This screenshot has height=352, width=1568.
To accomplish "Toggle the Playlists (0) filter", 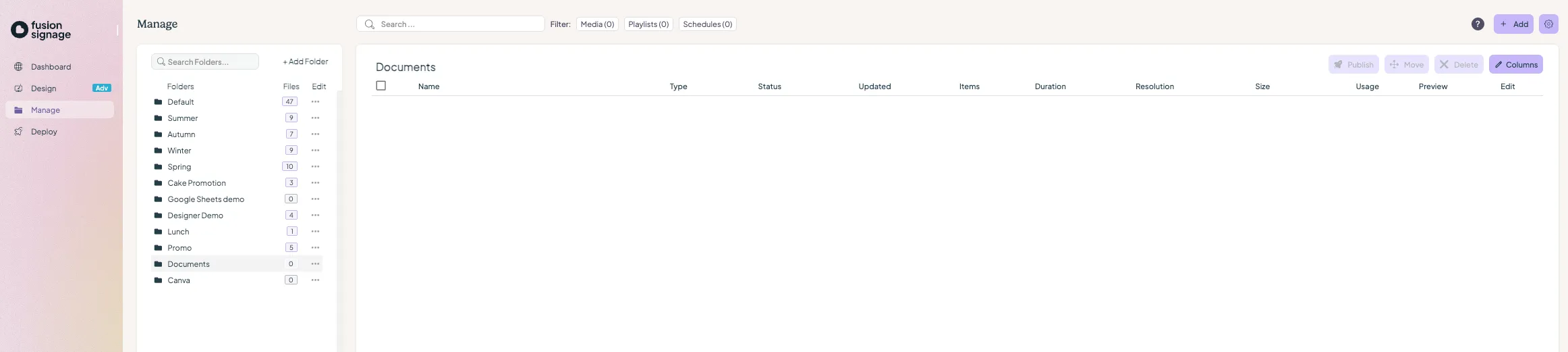I will pos(648,24).
